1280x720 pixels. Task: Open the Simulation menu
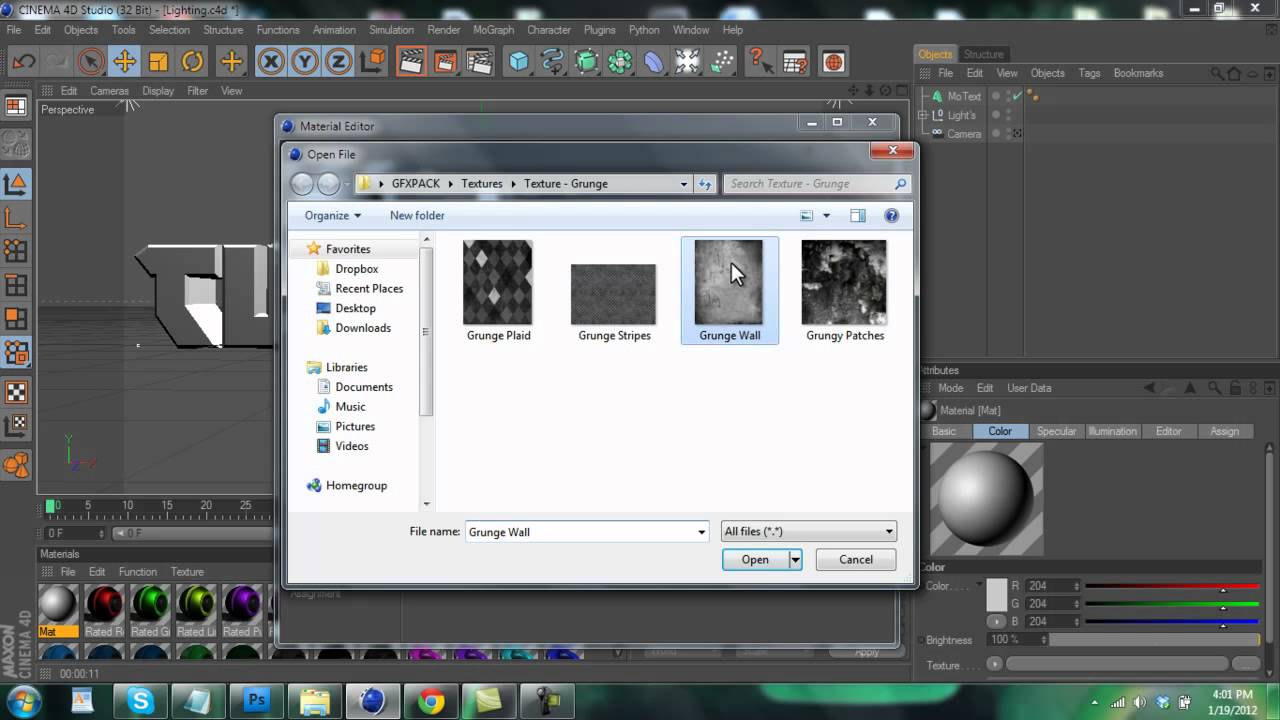pos(391,30)
